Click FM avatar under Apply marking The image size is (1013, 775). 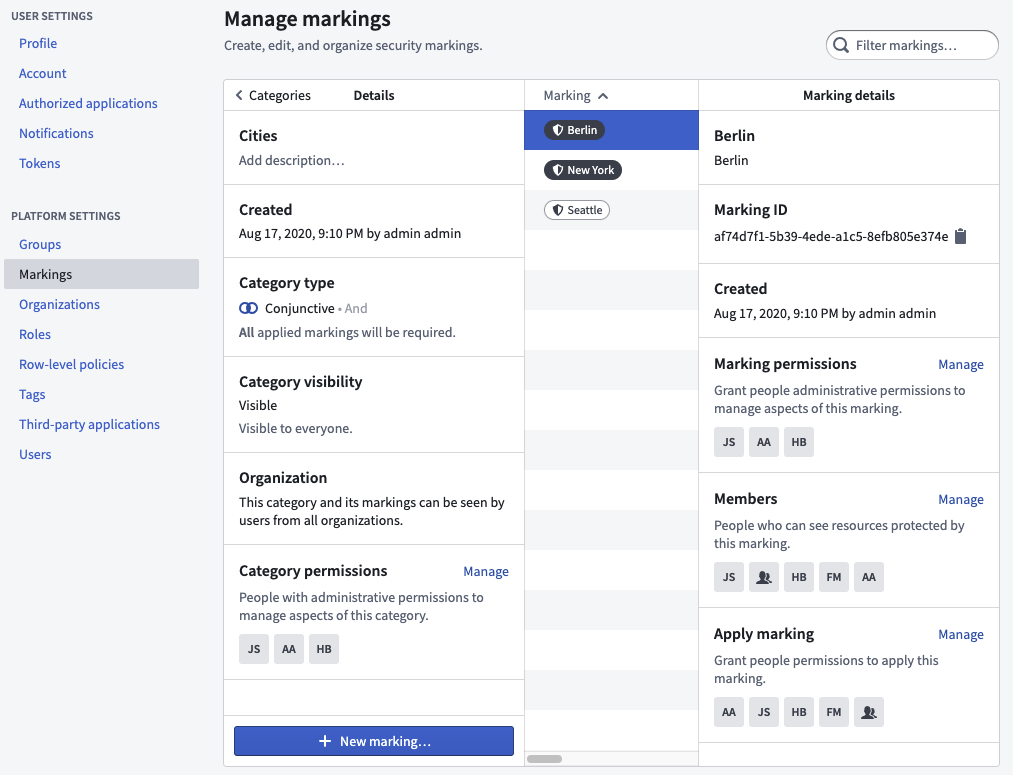(x=833, y=712)
